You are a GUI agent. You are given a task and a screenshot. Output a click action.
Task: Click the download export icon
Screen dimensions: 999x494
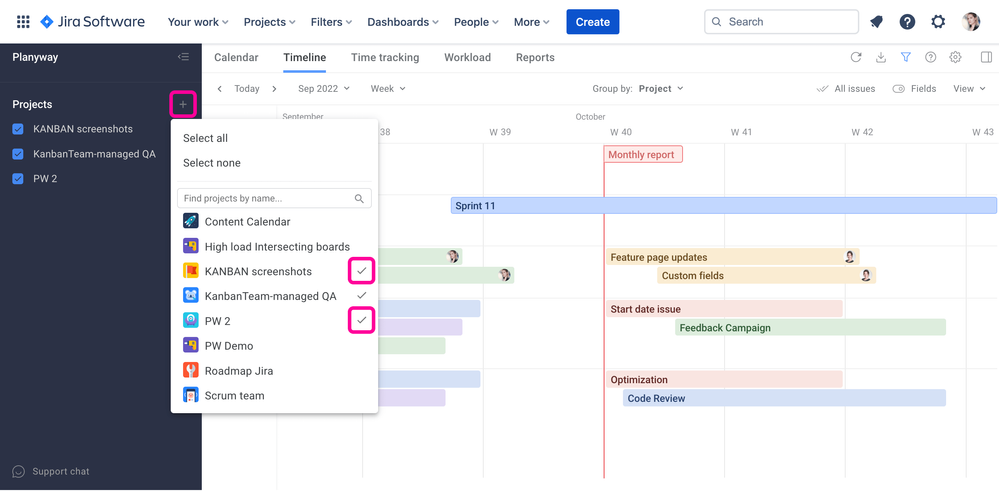point(880,57)
